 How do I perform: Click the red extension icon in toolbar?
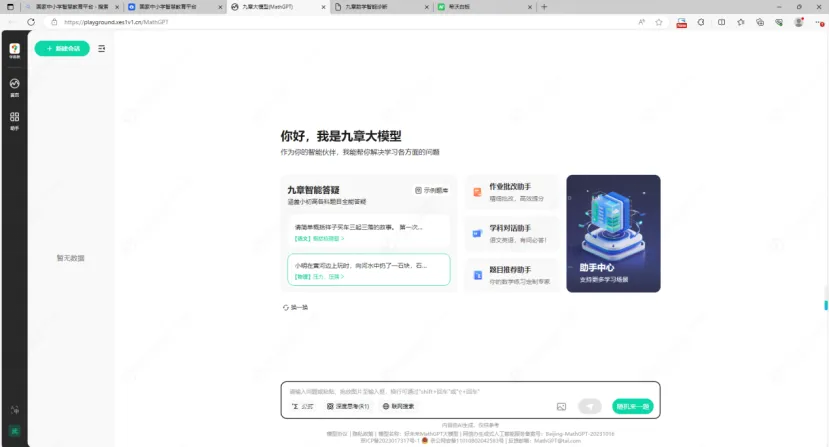coord(682,23)
